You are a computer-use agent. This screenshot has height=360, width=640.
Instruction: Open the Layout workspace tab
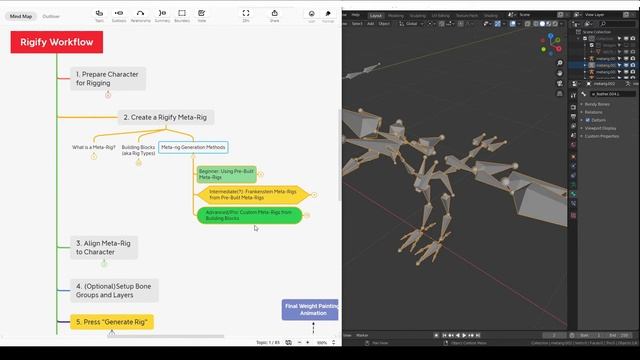click(376, 16)
